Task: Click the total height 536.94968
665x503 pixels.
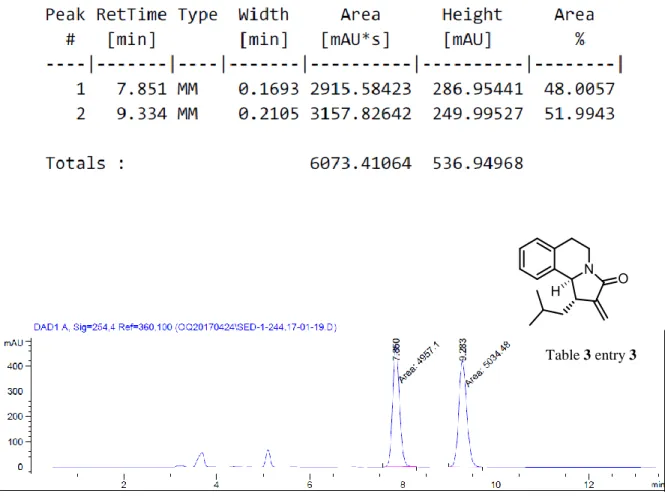Action: point(478,163)
